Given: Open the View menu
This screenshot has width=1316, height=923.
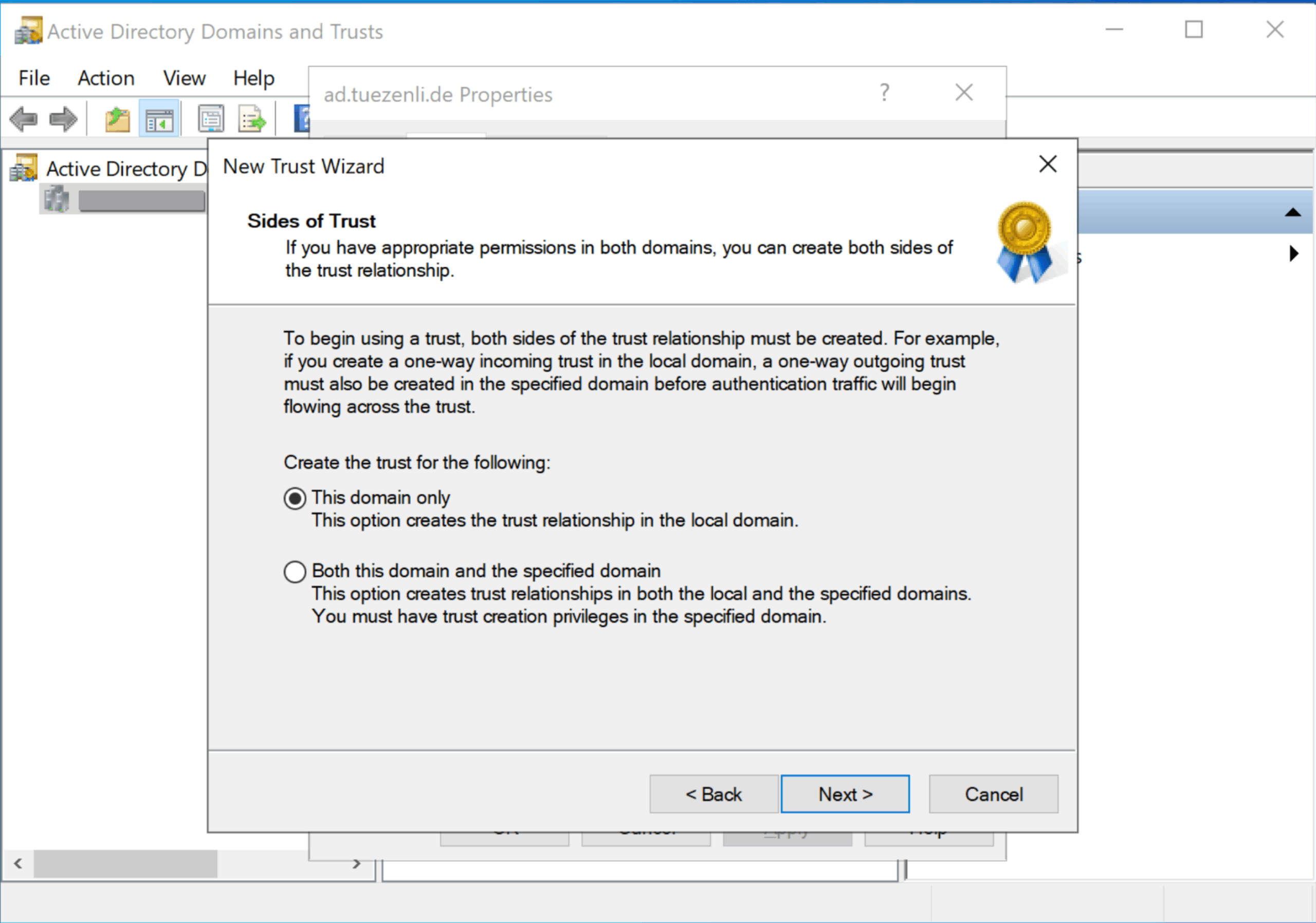Looking at the screenshot, I should pos(184,78).
